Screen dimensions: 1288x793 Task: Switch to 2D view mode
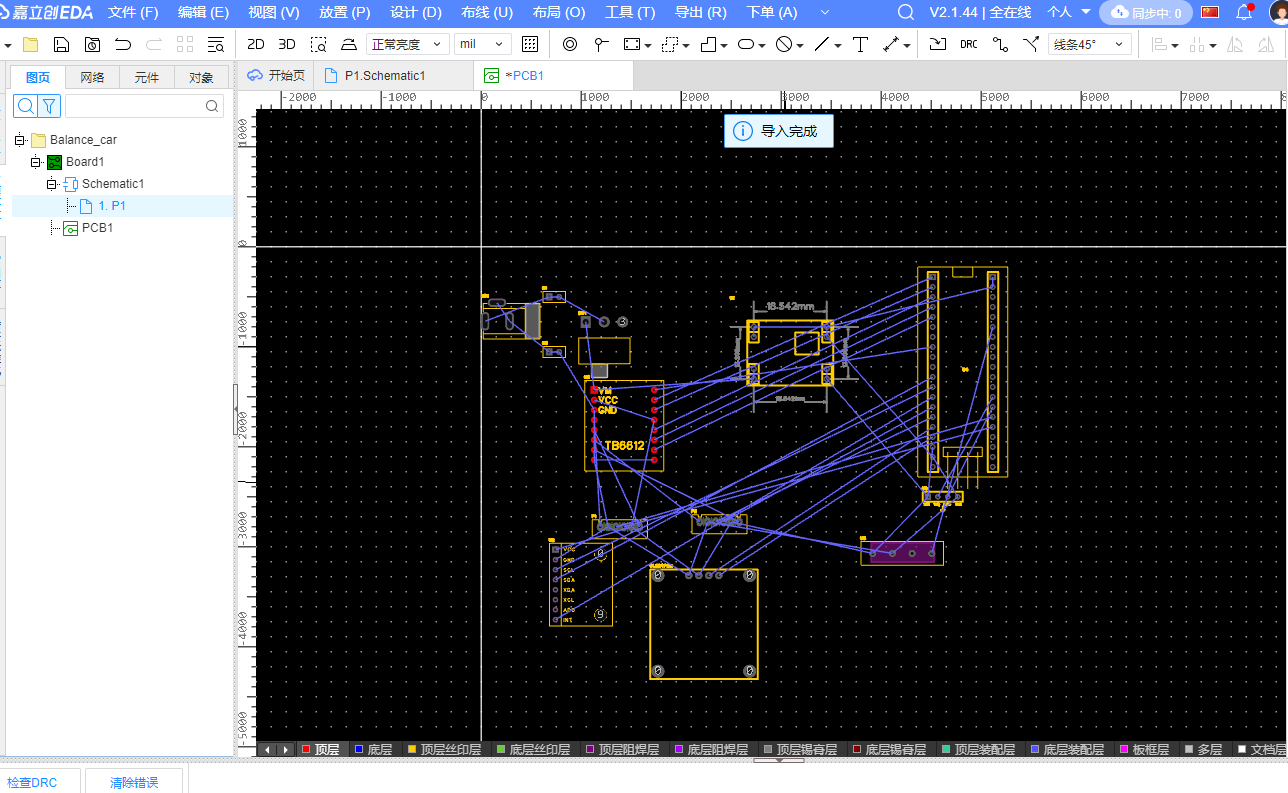coord(256,44)
